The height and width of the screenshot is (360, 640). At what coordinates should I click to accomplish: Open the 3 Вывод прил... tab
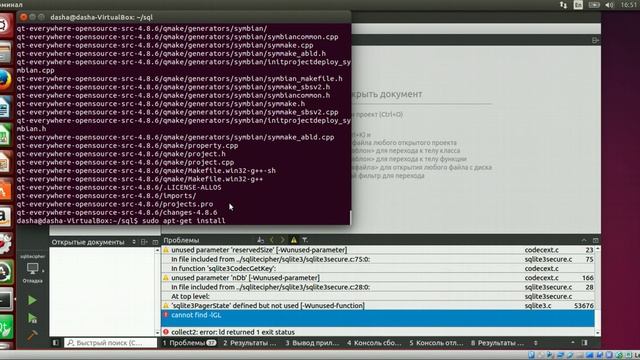click(312, 343)
